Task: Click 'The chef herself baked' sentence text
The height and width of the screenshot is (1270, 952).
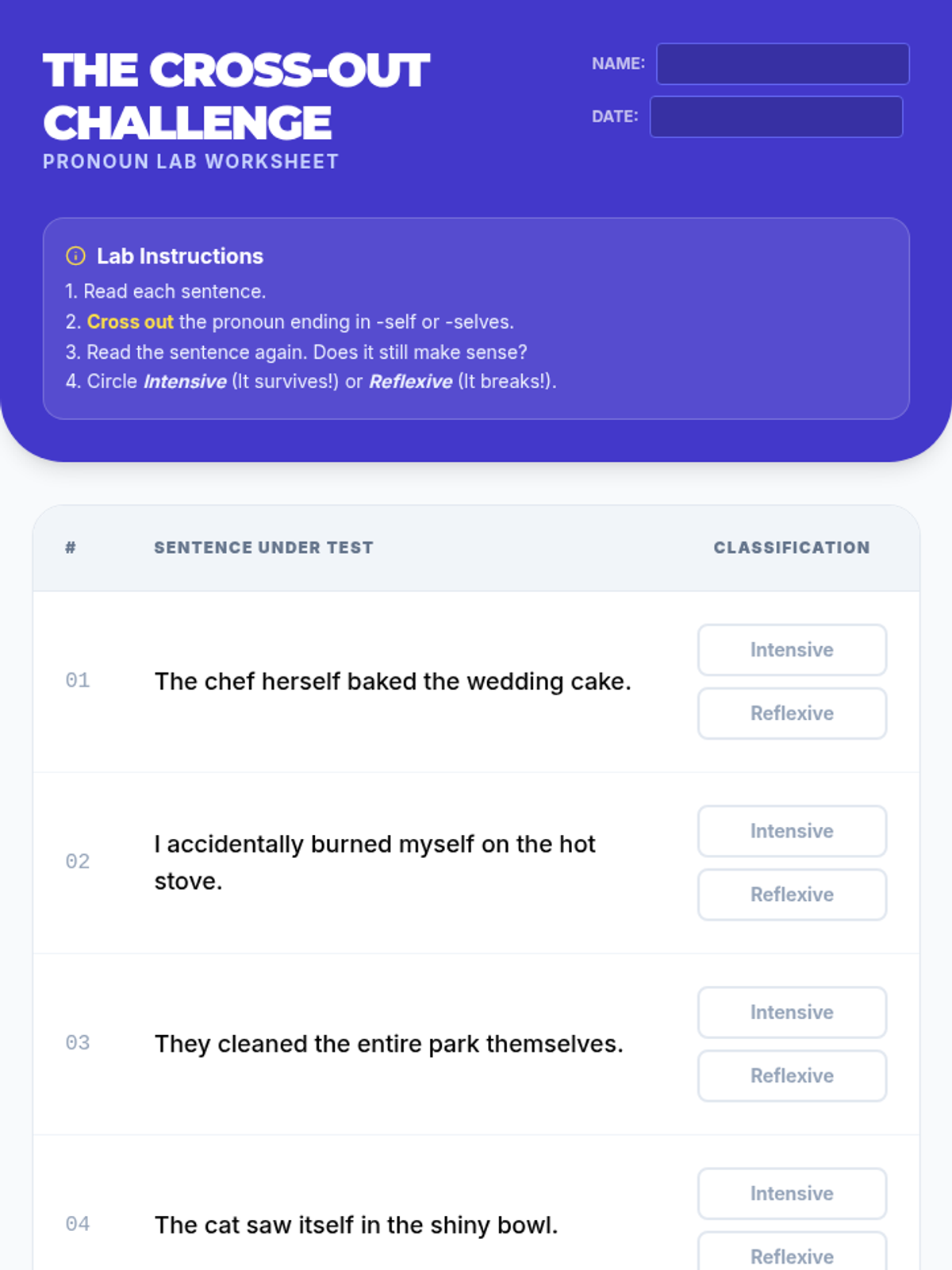Action: (393, 682)
